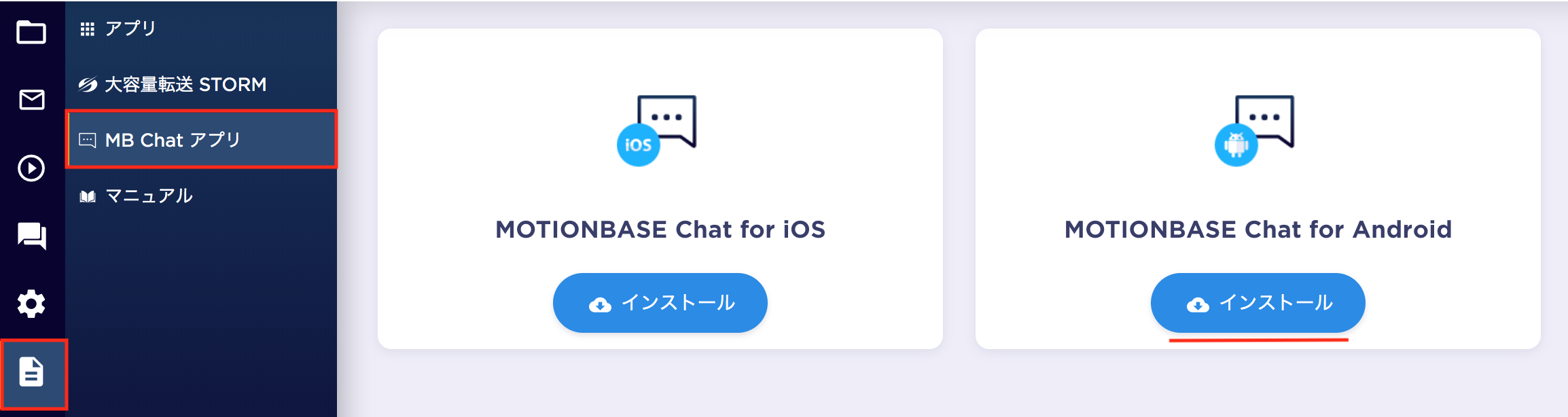Select MB Chat アプリ menu item

[202, 140]
